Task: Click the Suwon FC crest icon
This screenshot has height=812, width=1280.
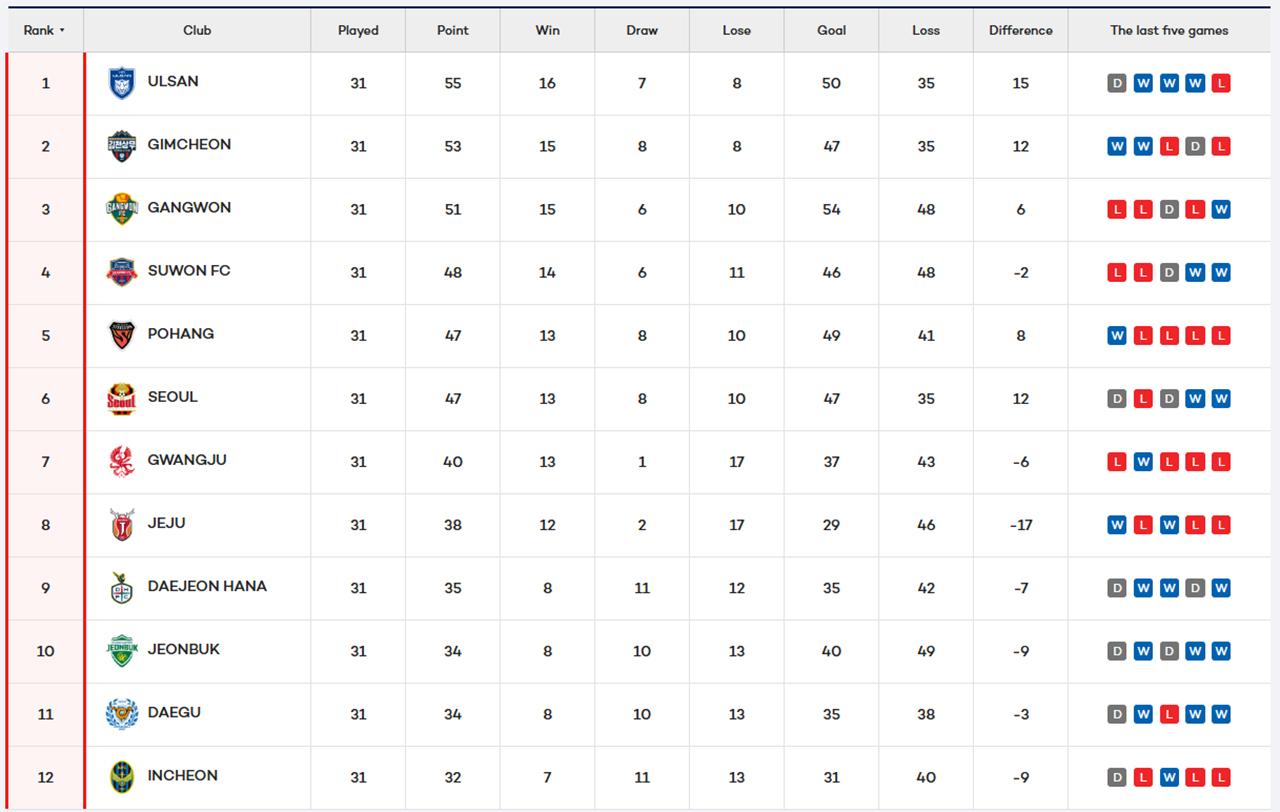Action: tap(122, 272)
